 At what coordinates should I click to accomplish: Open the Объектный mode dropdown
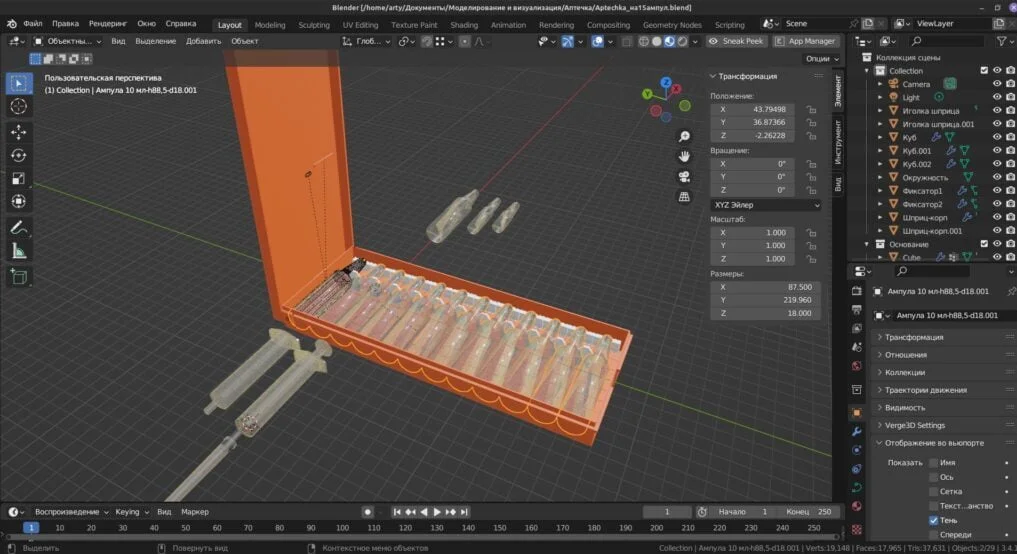[x=67, y=41]
